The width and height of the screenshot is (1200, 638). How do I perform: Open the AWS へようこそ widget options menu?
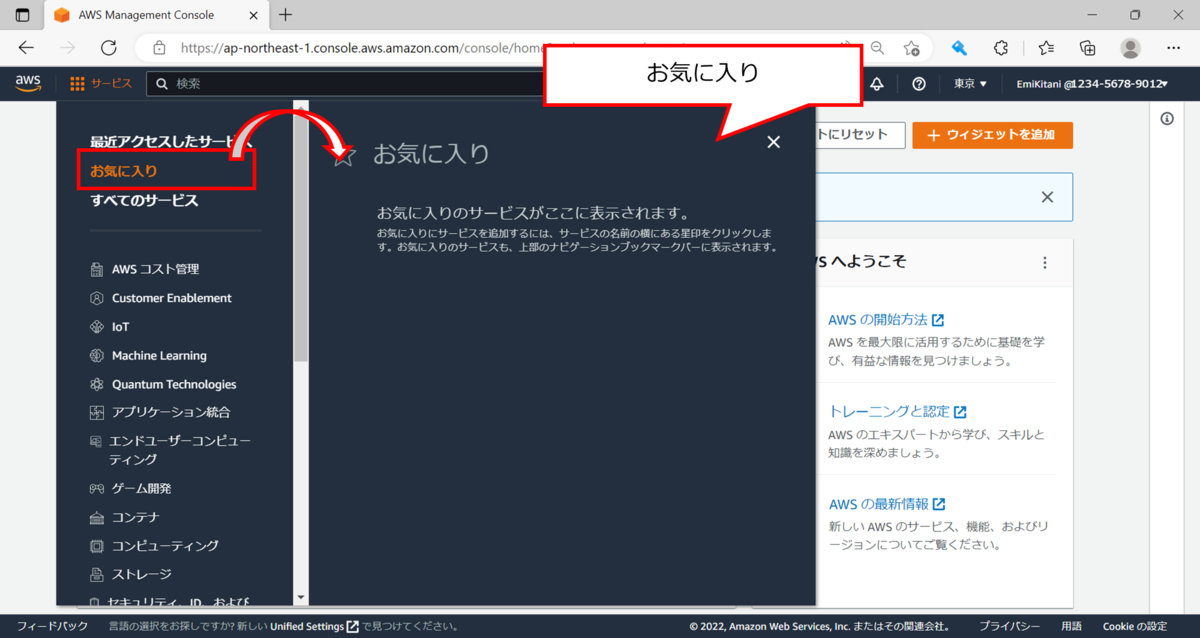[1045, 263]
